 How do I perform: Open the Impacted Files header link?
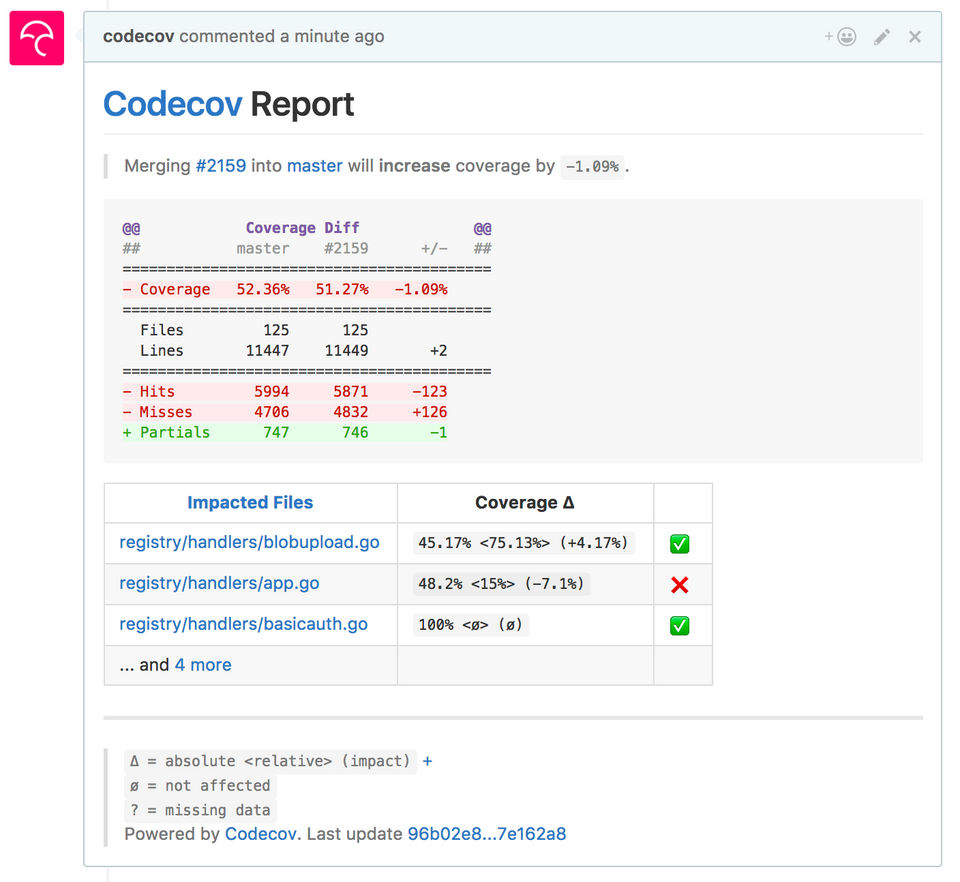point(250,503)
